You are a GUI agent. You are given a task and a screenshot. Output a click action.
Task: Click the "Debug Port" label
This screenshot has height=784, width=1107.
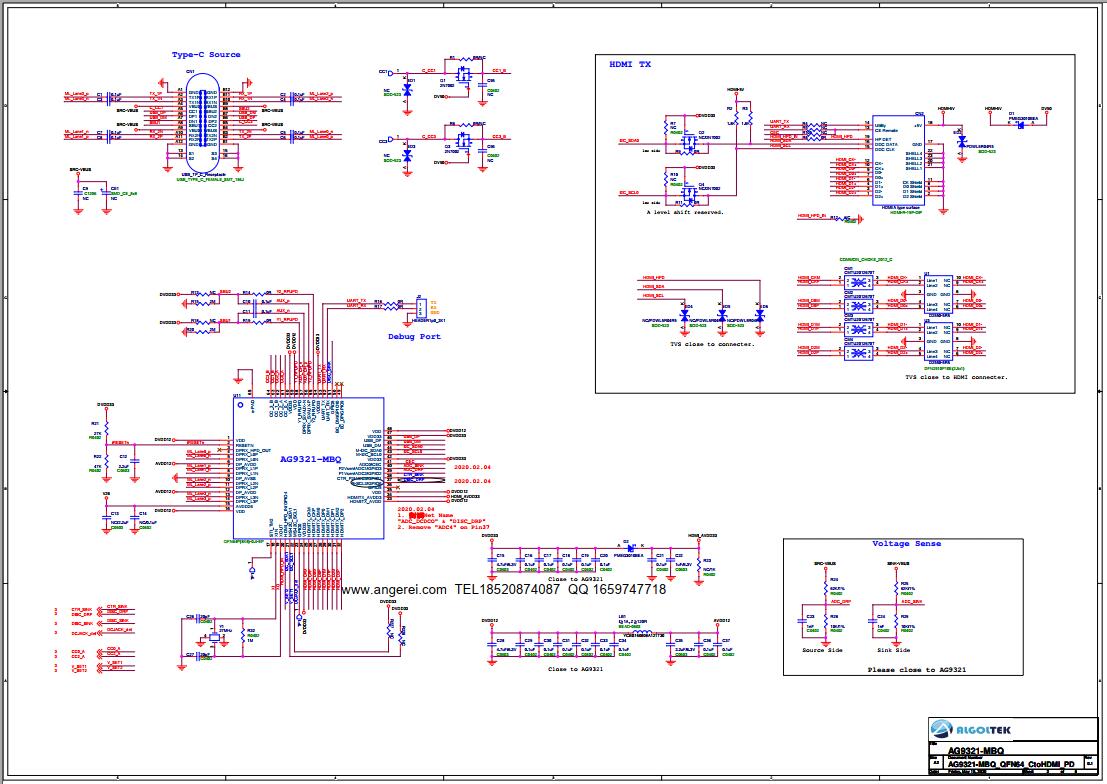click(x=414, y=337)
